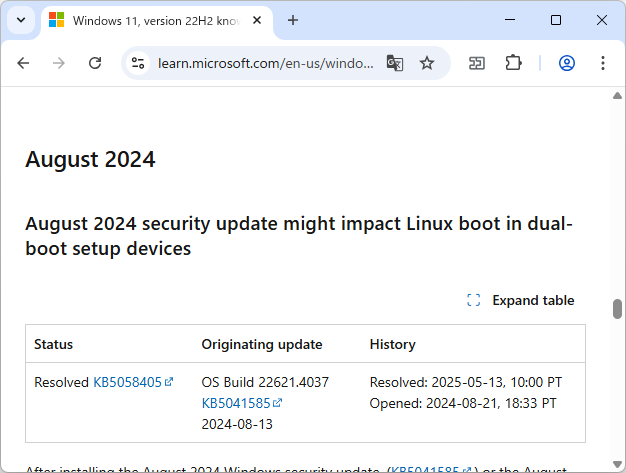Click the scrollbar up arrow
626x473 pixels.
pyautogui.click(x=617, y=95)
